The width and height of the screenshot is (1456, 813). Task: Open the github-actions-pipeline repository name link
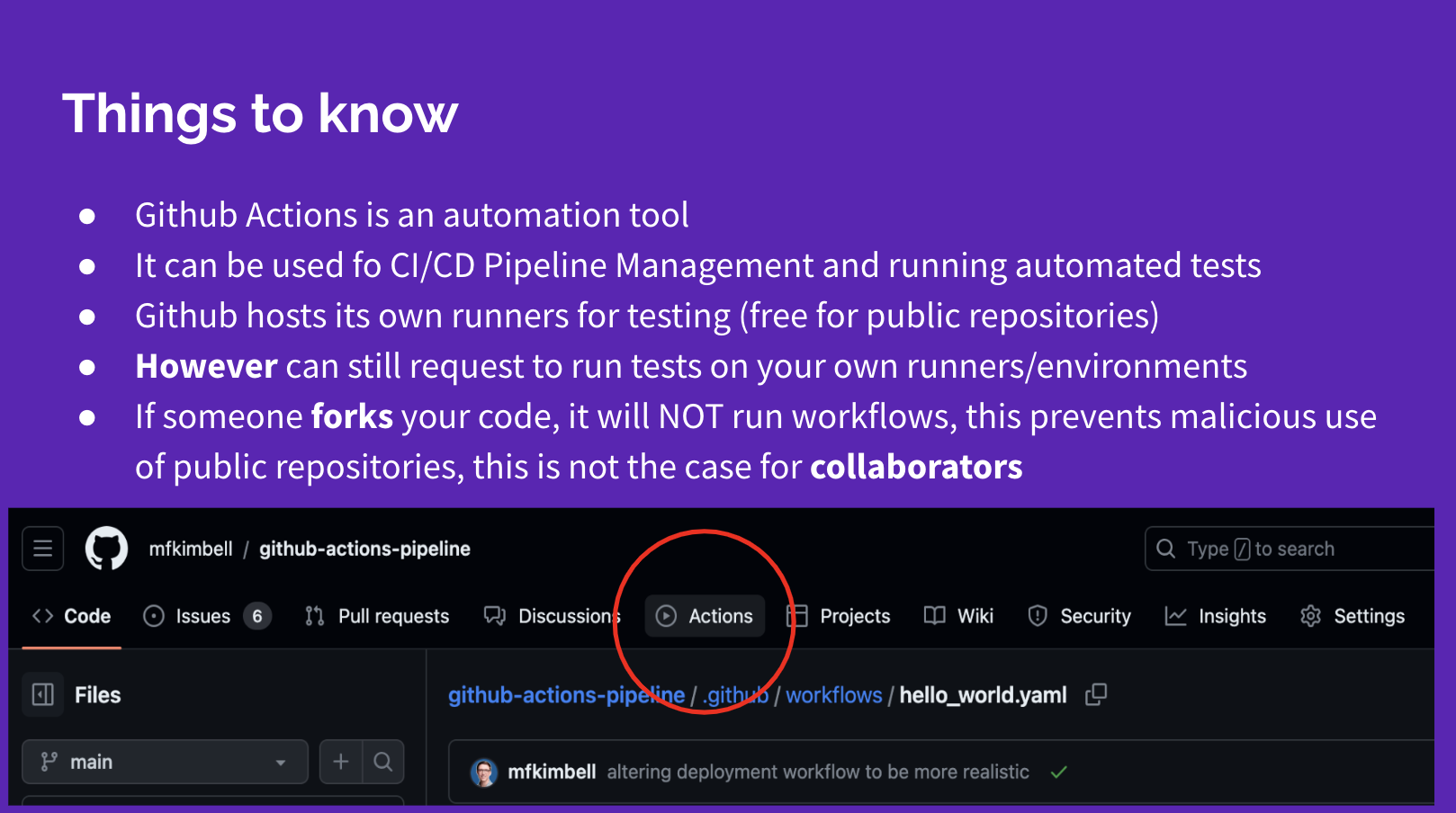364,549
